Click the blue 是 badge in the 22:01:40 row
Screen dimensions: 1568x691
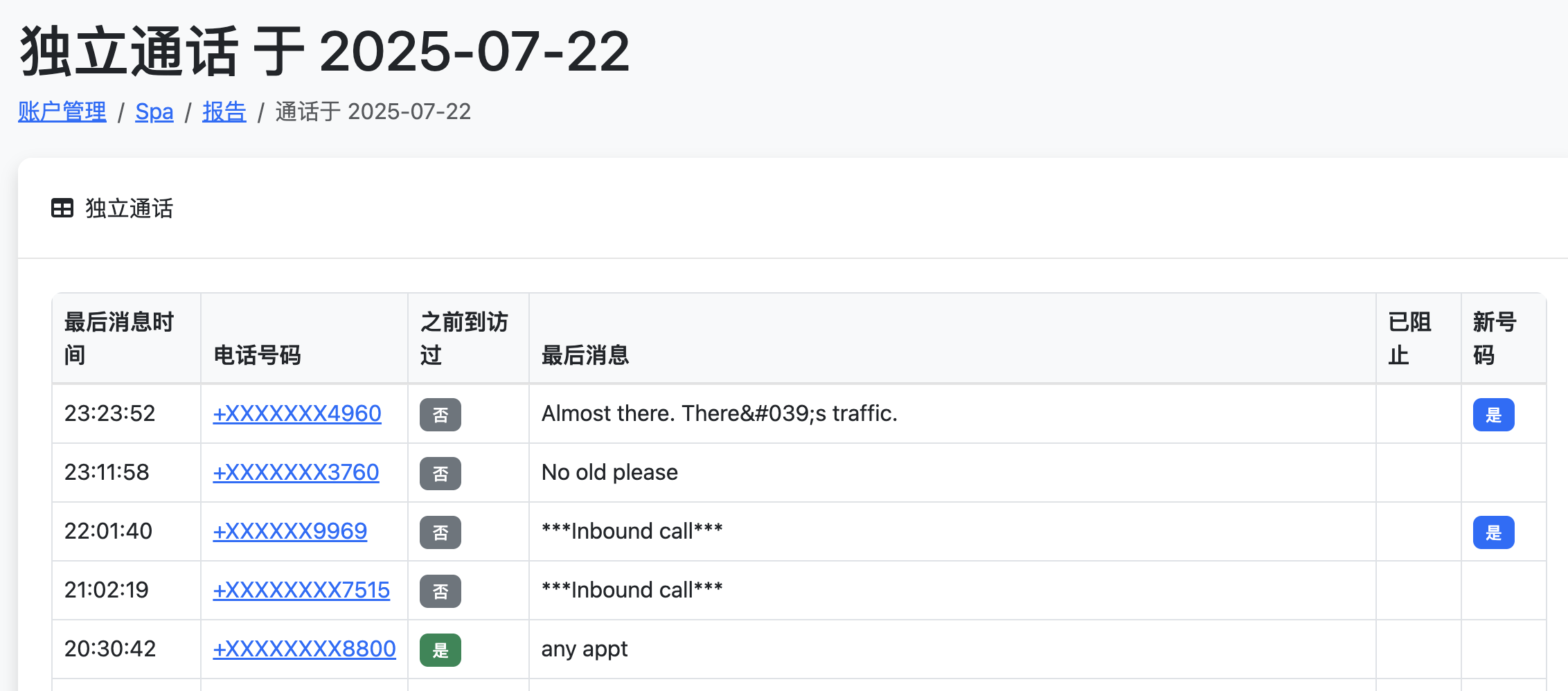pyautogui.click(x=1494, y=532)
